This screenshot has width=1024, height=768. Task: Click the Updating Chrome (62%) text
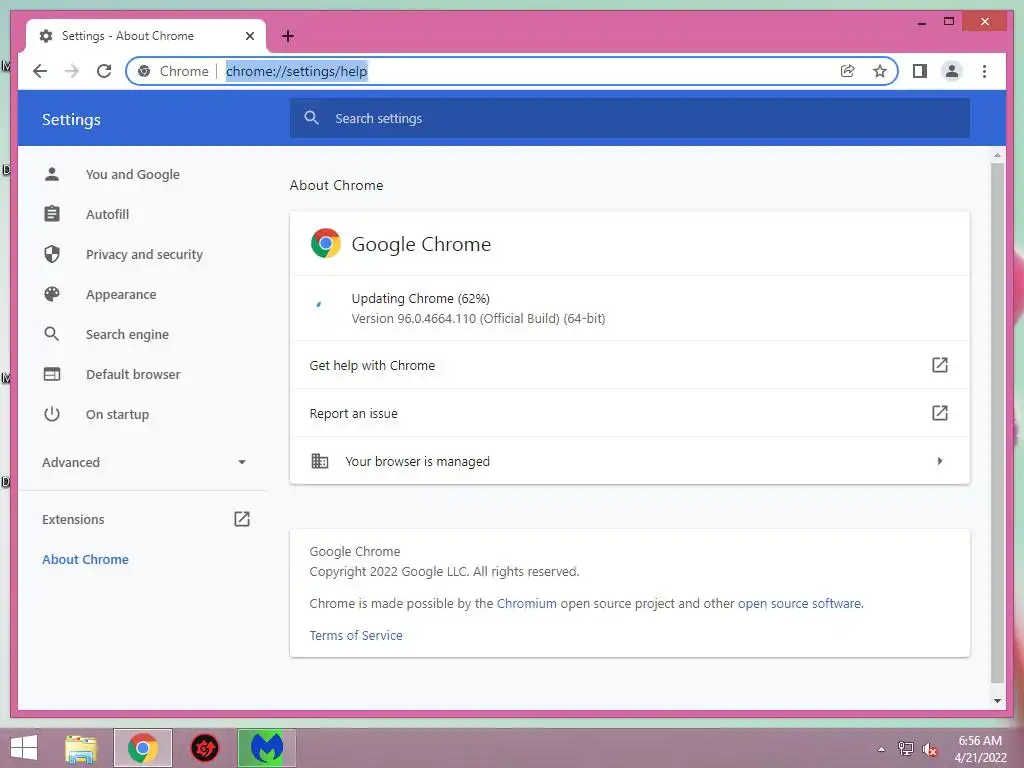[421, 298]
